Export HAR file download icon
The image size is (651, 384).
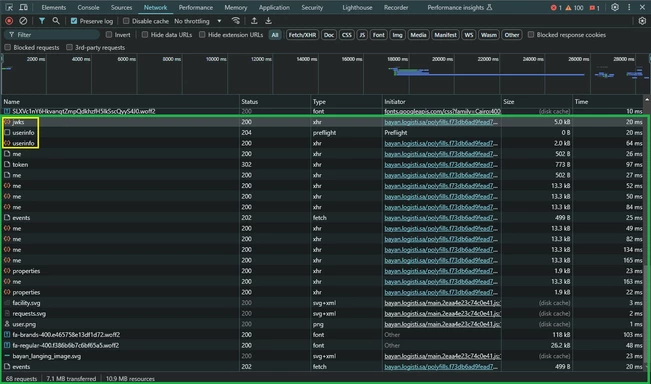tap(268, 21)
